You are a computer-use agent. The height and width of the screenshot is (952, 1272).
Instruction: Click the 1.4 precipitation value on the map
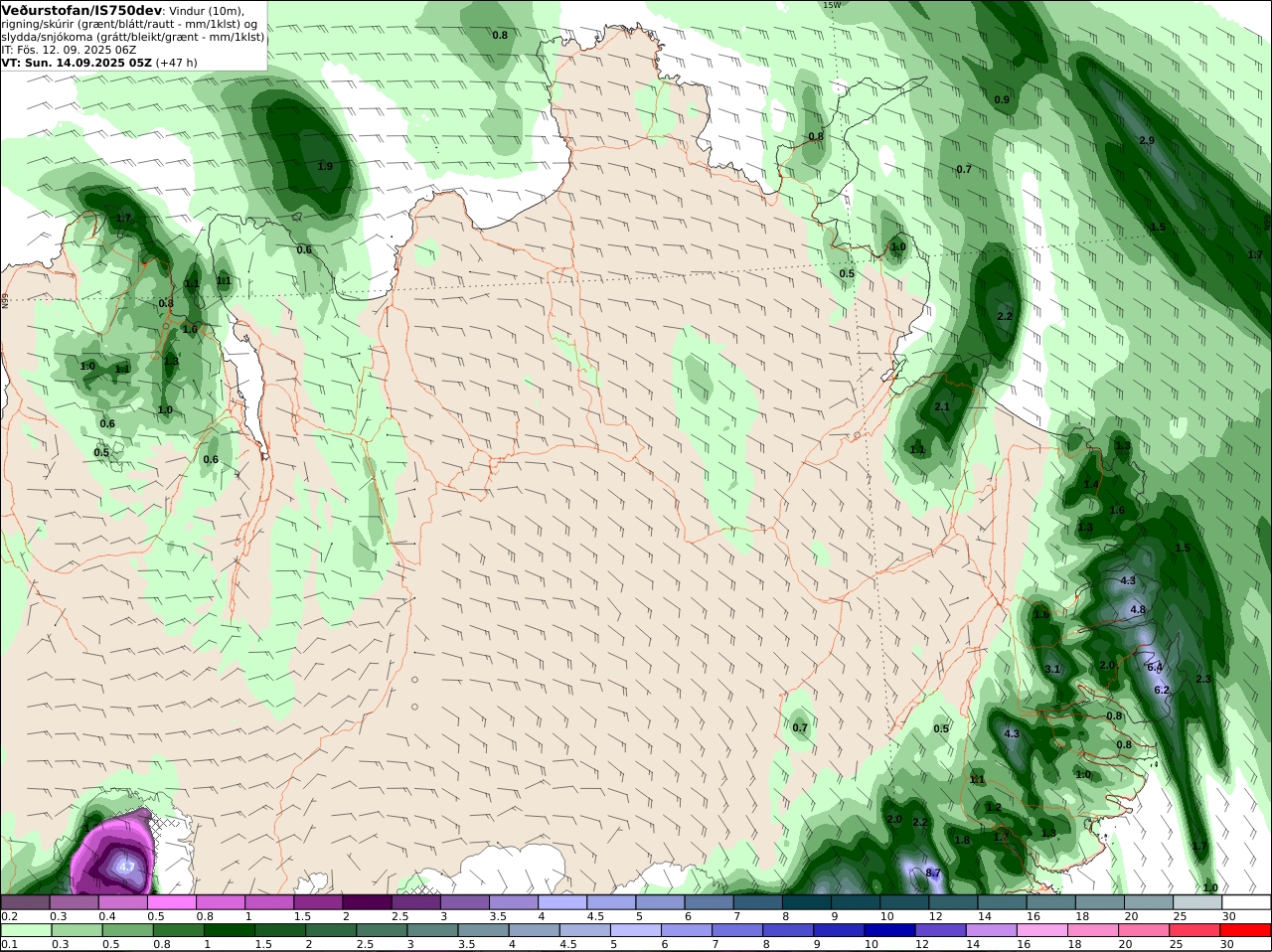coord(1091,484)
